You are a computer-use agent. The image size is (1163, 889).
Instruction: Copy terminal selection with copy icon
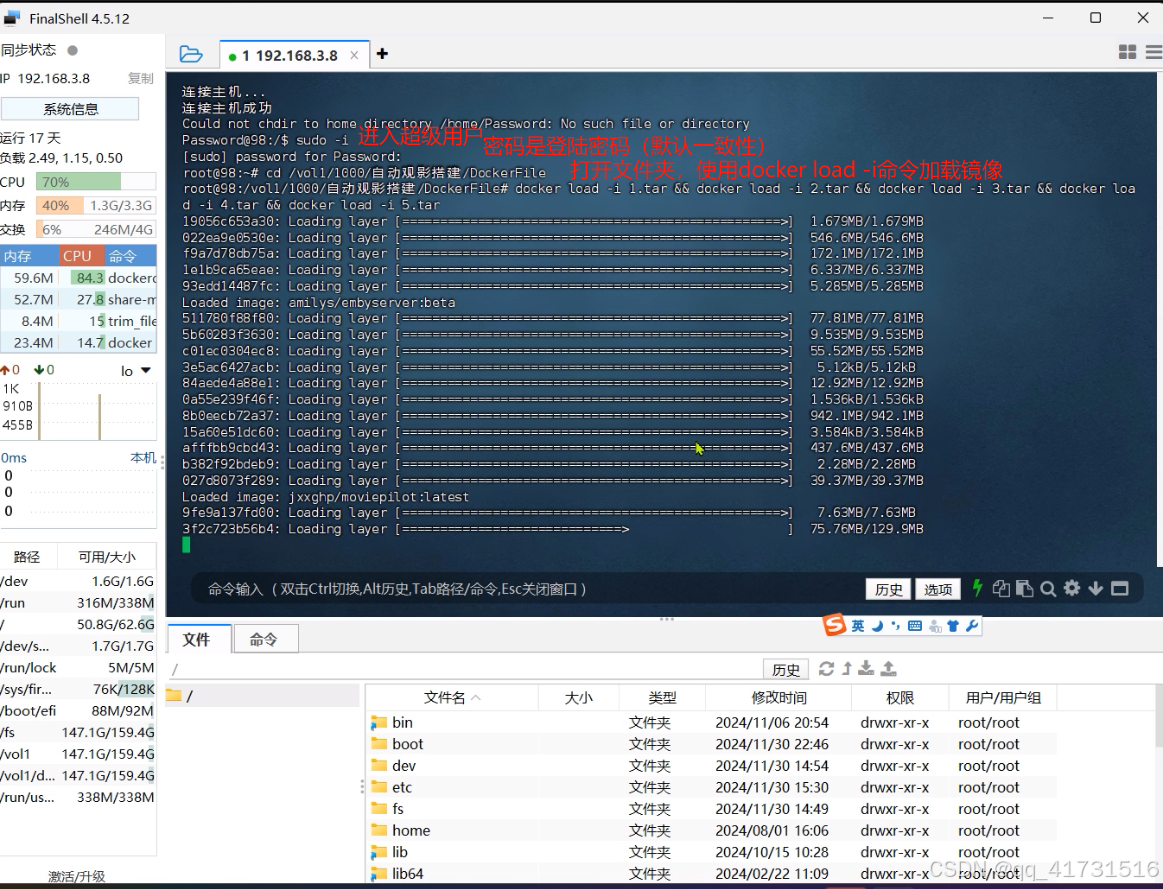(1001, 589)
